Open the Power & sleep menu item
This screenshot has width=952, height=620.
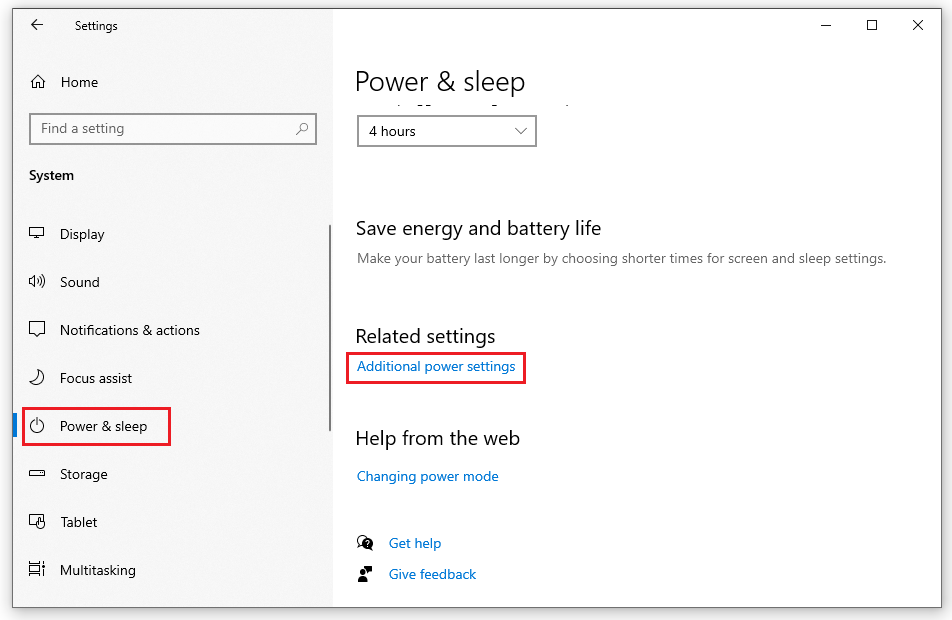pos(103,426)
